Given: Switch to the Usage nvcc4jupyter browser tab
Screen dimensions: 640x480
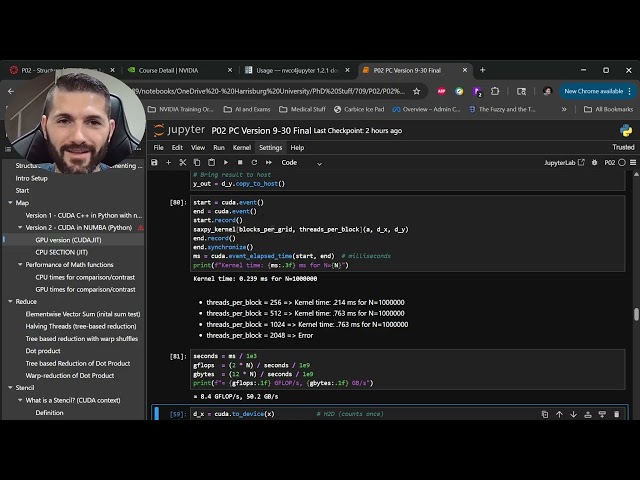Looking at the screenshot, I should [x=297, y=70].
